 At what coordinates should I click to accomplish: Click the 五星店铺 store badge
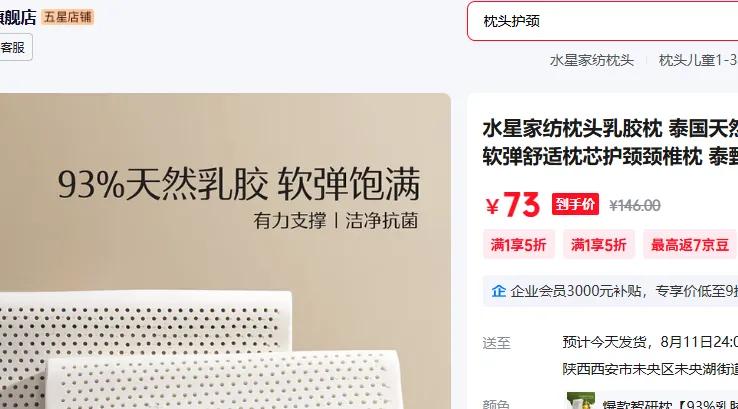click(x=68, y=17)
